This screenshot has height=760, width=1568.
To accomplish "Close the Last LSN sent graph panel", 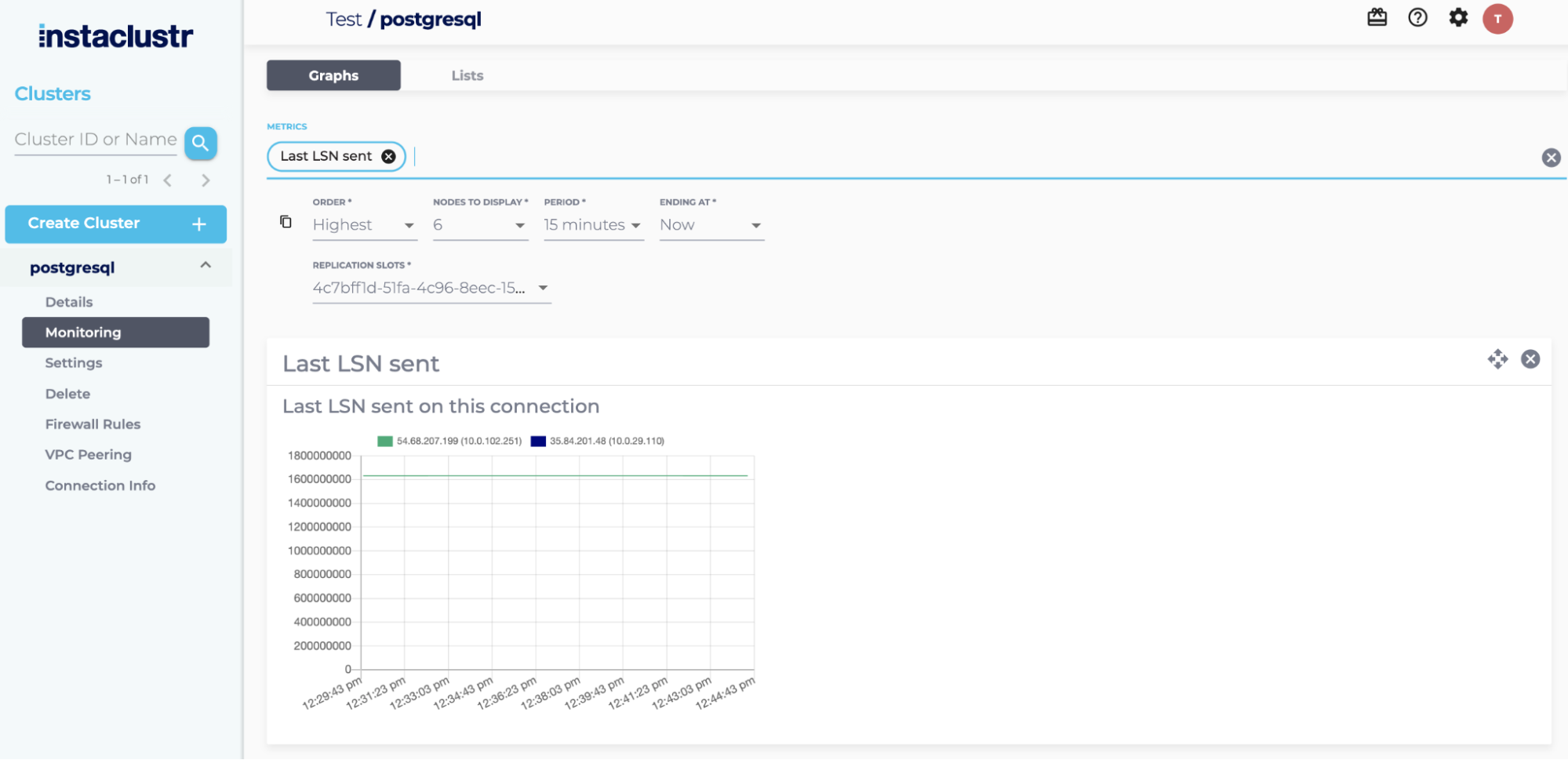I will click(x=1530, y=359).
